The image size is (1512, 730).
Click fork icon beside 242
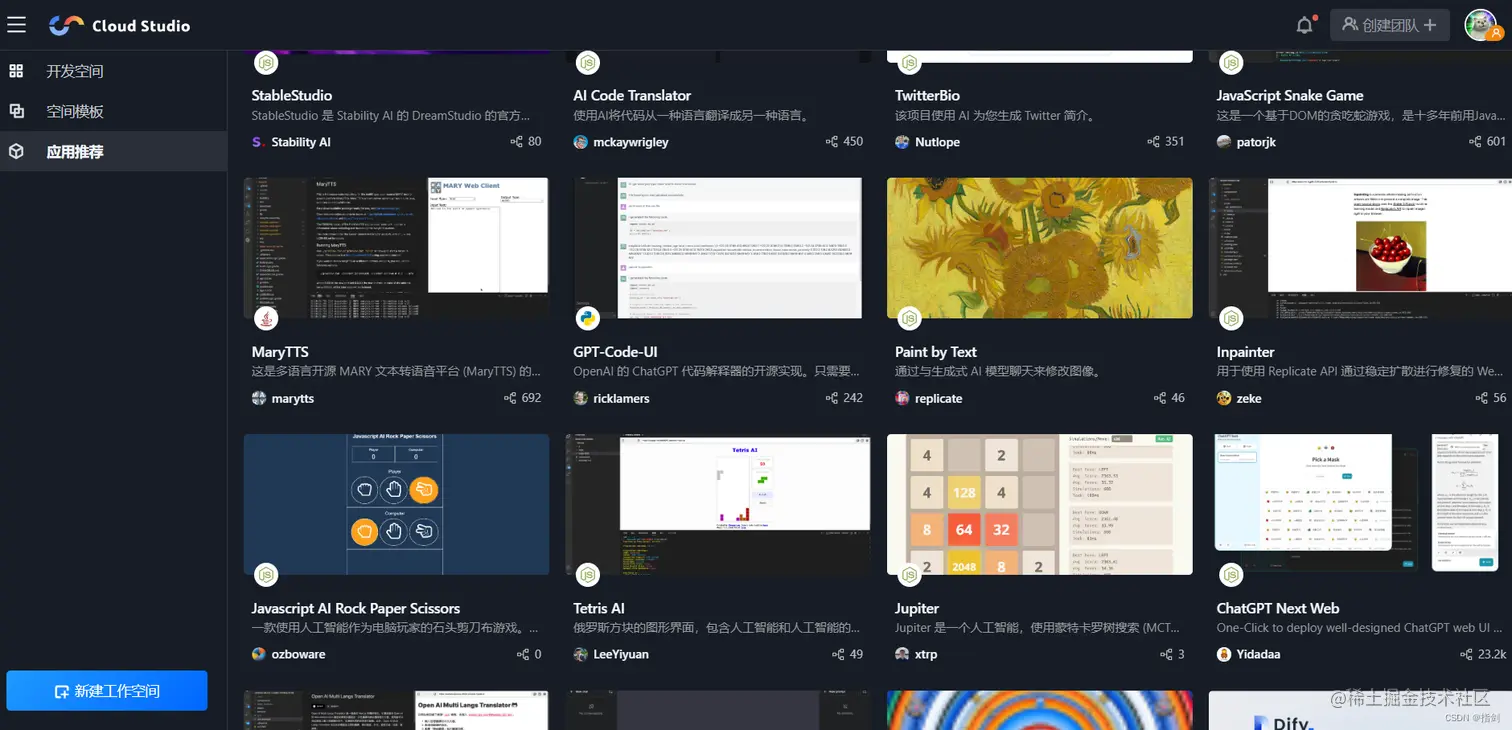click(832, 398)
